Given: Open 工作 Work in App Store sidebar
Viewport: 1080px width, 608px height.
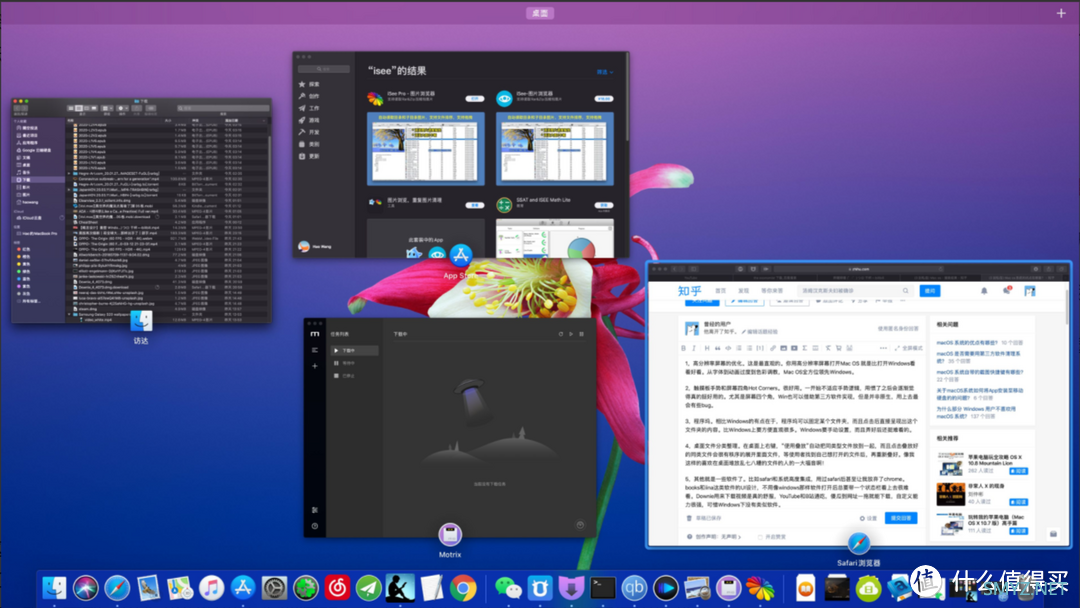Looking at the screenshot, I should click(309, 108).
